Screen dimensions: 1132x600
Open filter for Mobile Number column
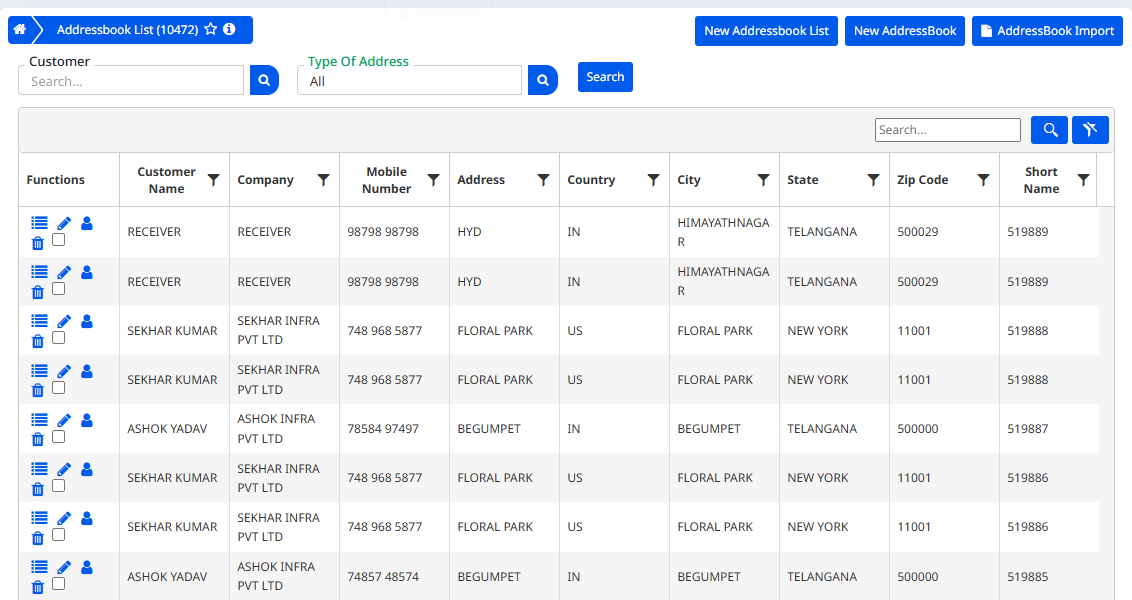click(434, 180)
